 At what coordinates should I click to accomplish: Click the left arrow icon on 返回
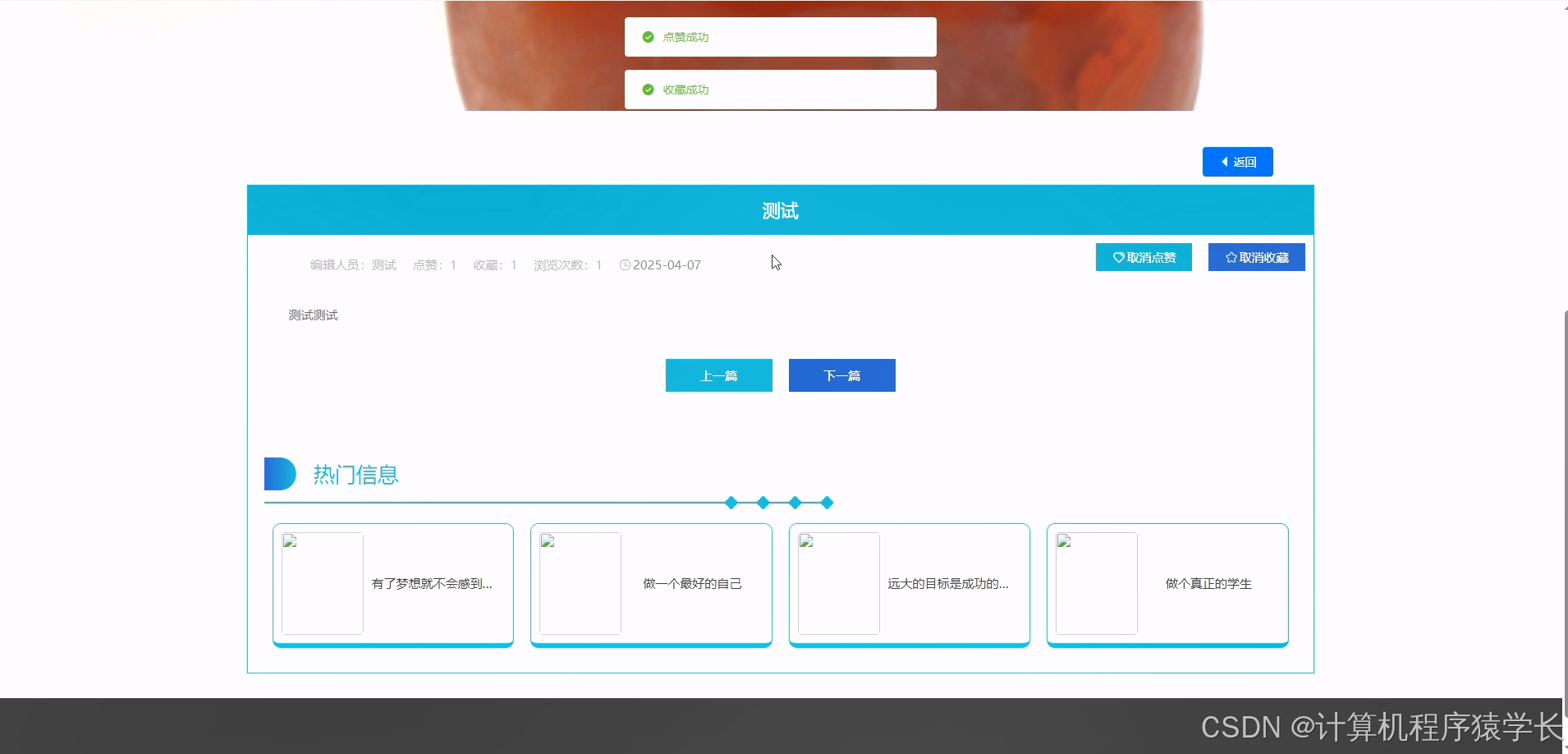point(1225,162)
